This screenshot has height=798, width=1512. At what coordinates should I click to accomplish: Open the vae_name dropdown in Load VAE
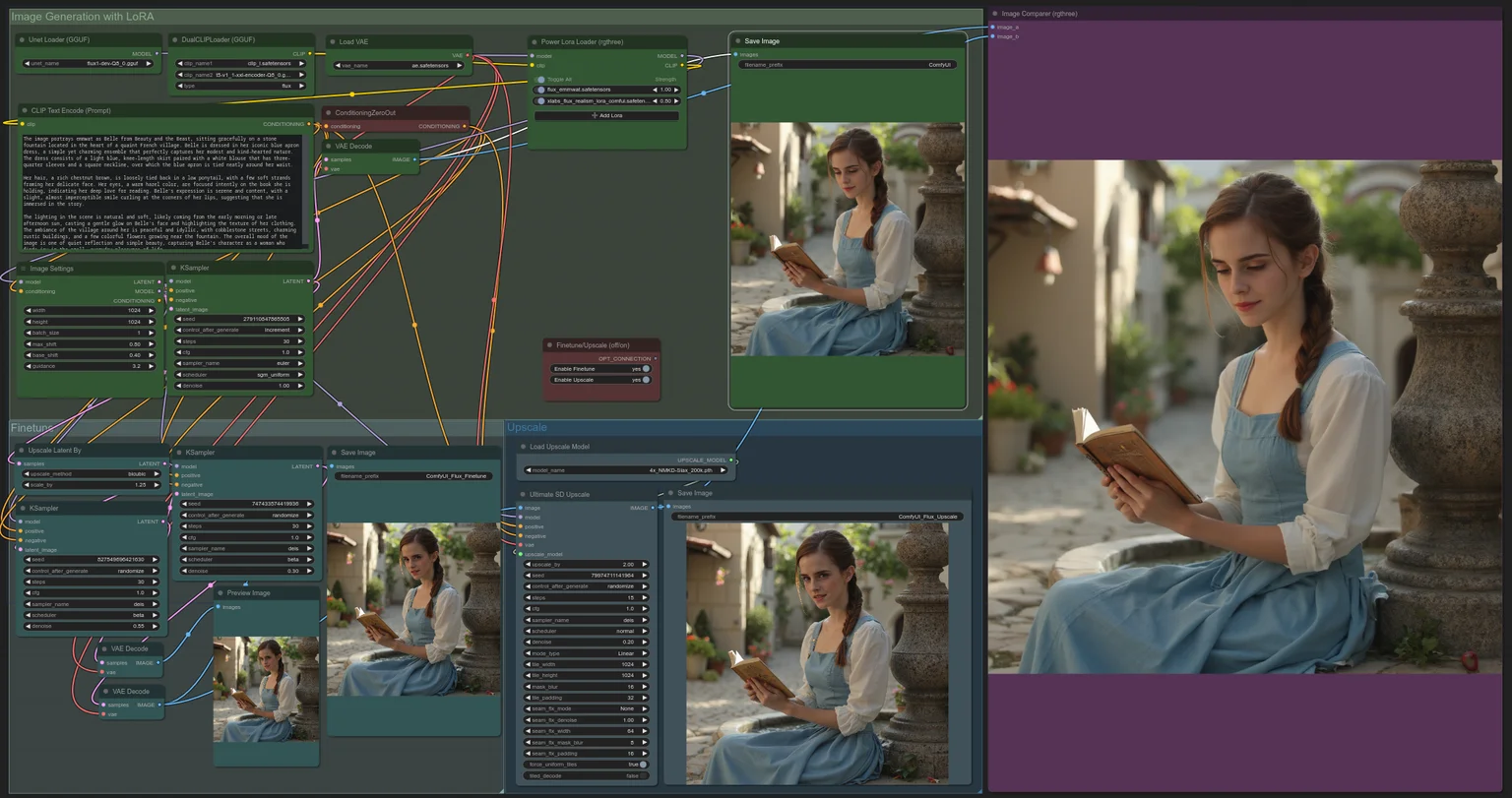[x=399, y=66]
